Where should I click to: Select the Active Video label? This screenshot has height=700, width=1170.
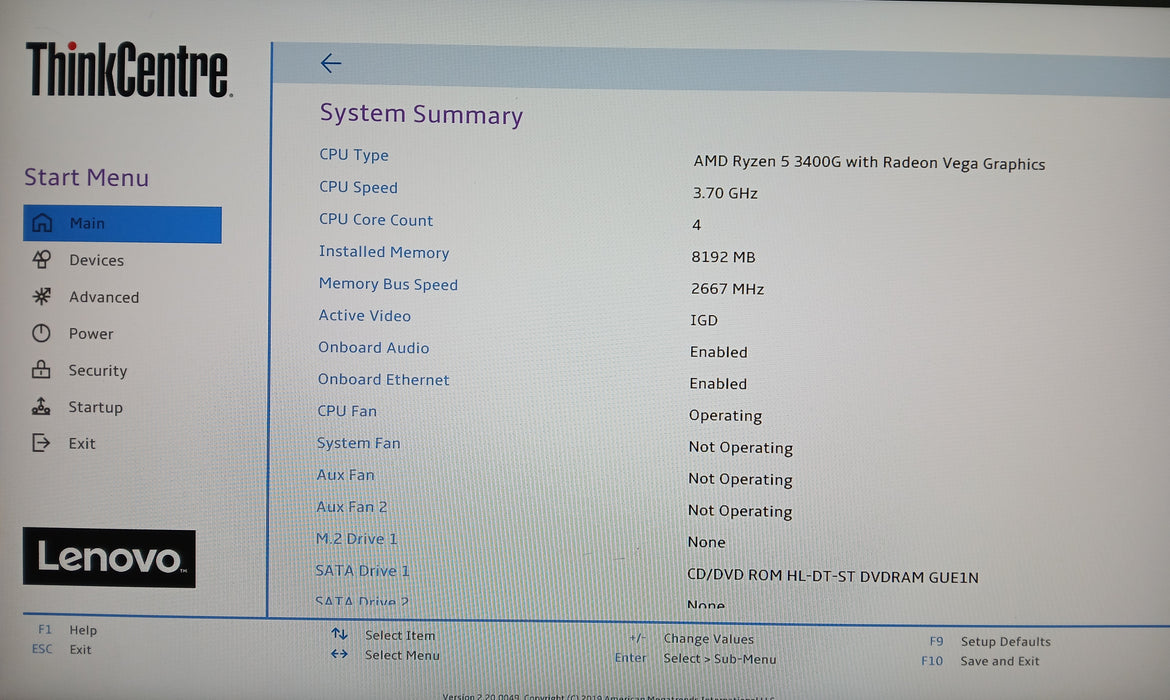click(364, 315)
